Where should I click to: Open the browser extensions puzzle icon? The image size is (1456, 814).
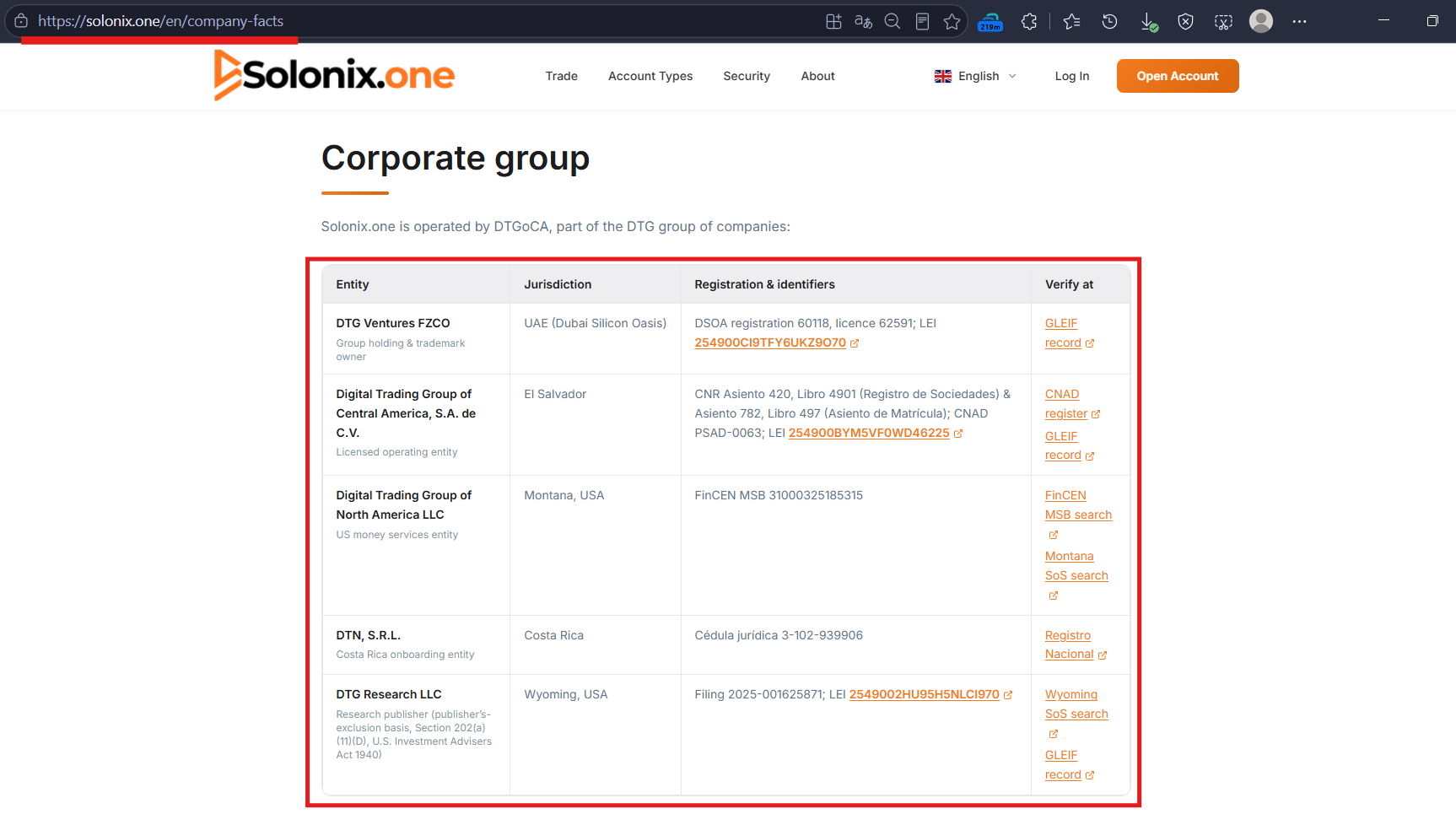tap(1029, 22)
